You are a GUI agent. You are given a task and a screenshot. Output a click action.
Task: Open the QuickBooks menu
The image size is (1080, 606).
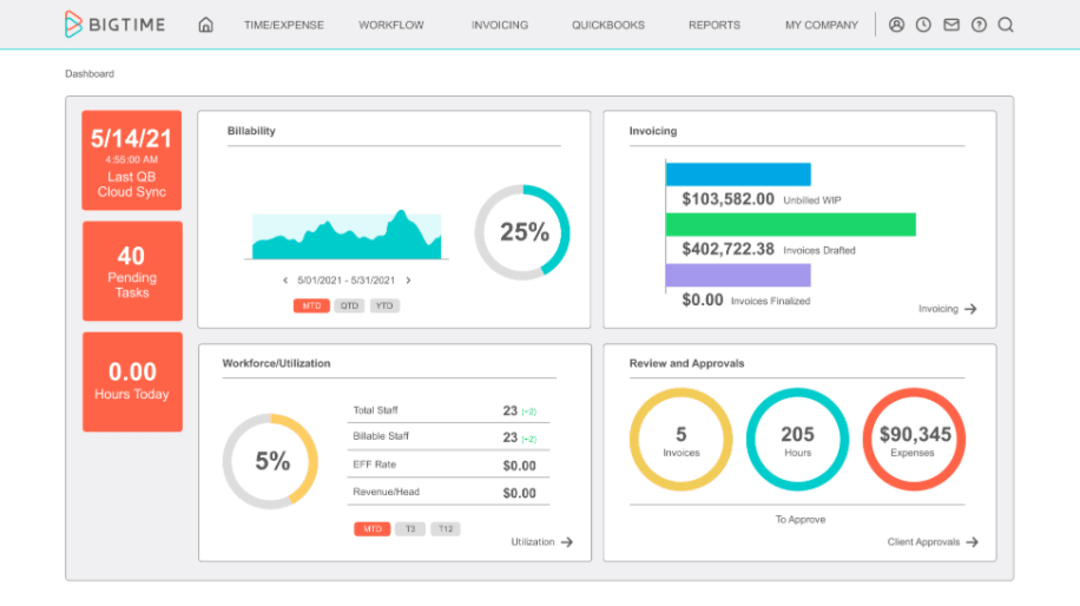pyautogui.click(x=608, y=25)
